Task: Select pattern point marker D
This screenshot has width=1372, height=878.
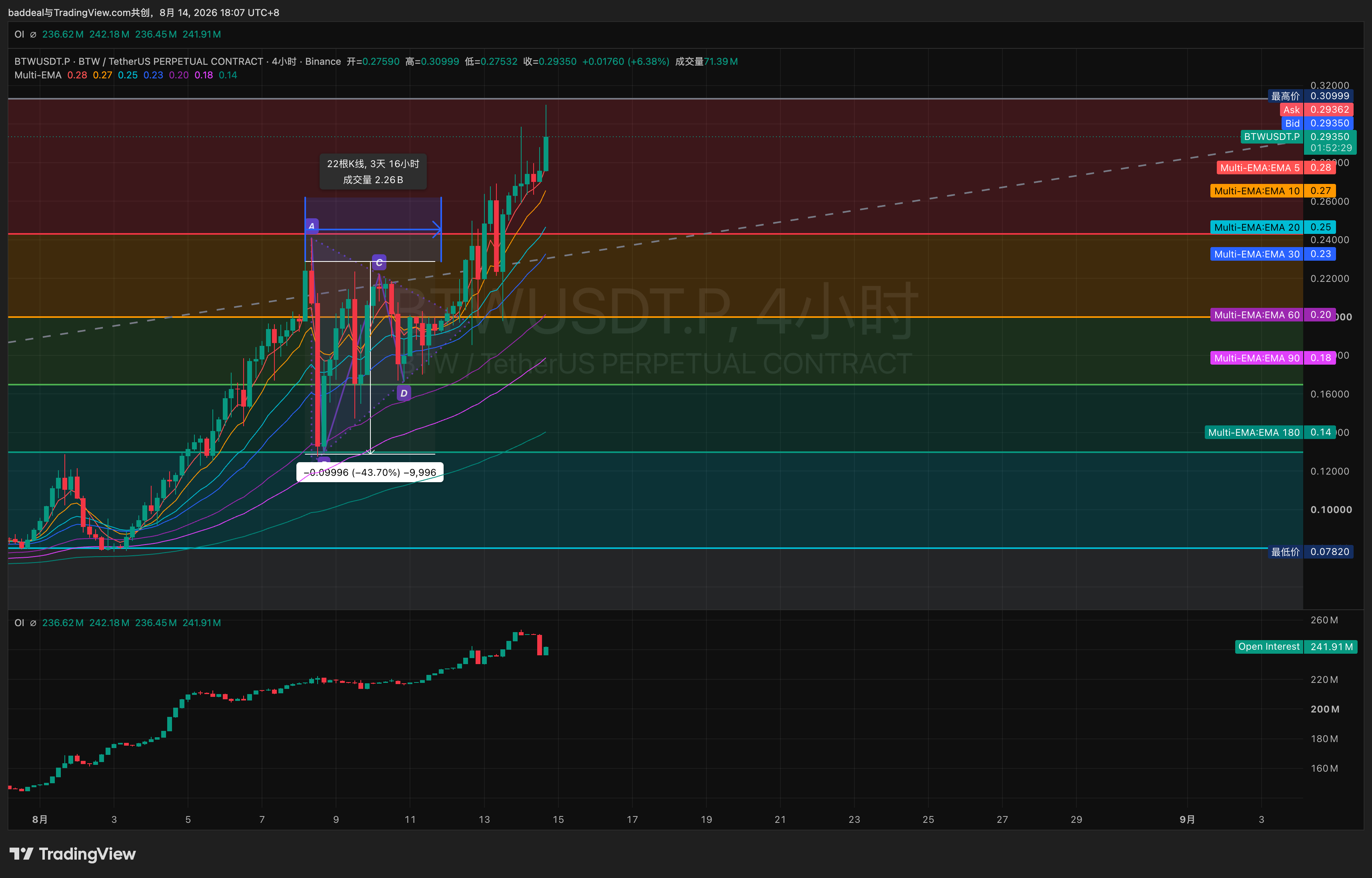Action: [404, 393]
